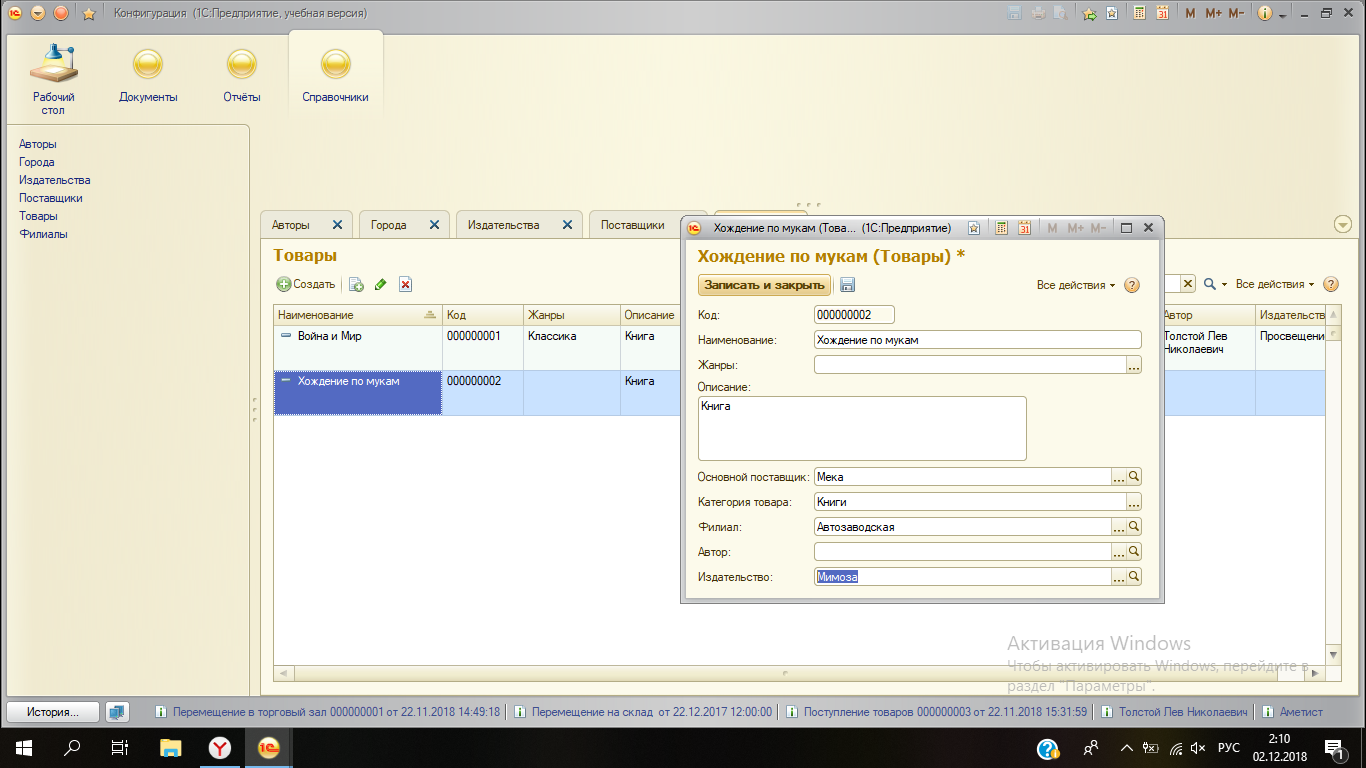Image resolution: width=1366 pixels, height=768 pixels.
Task: Switch to the Авторы tab
Action: (291, 225)
